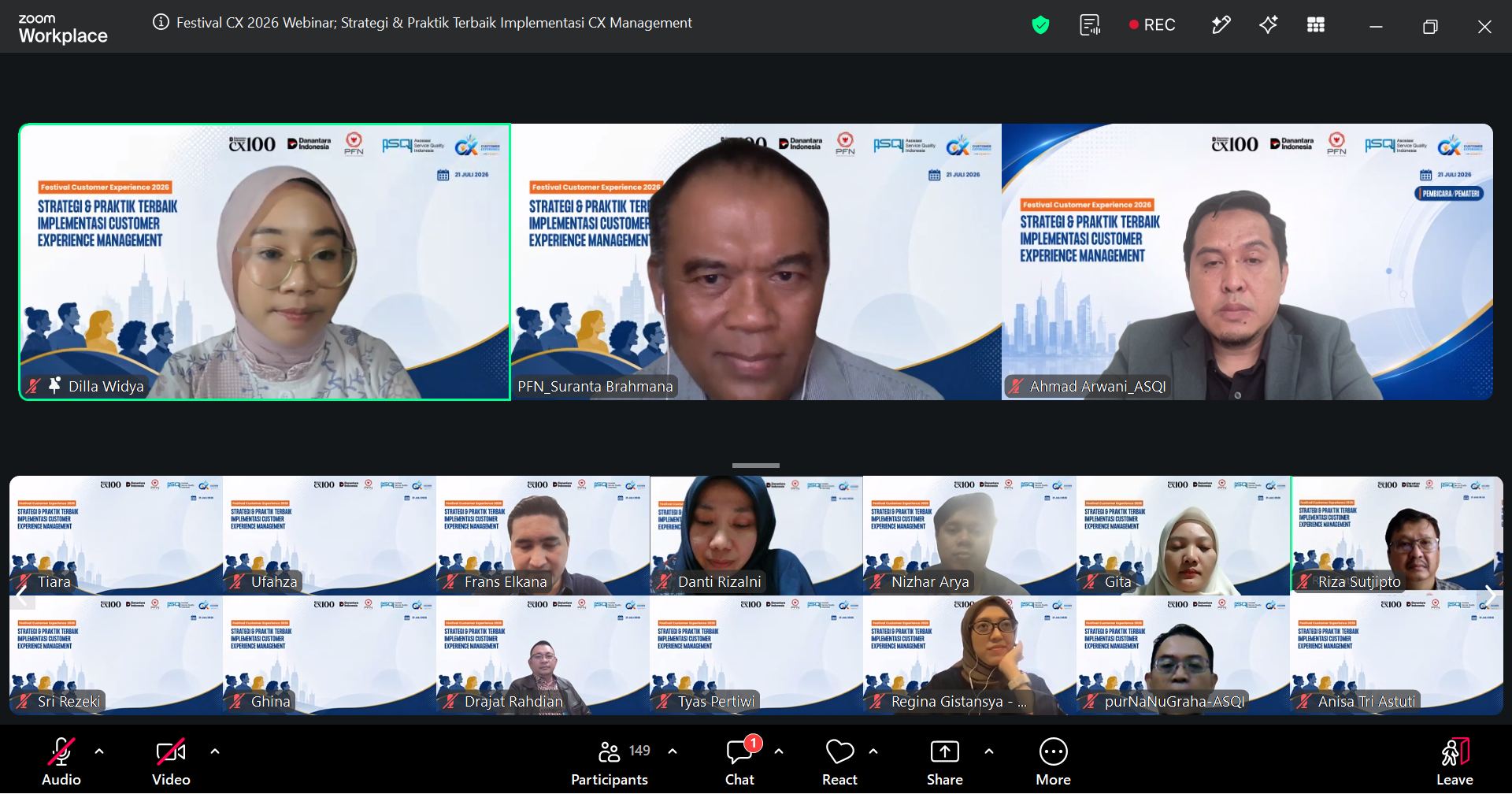The image size is (1512, 794).
Task: Click the meeting info icon beside the title
Action: pos(161,22)
